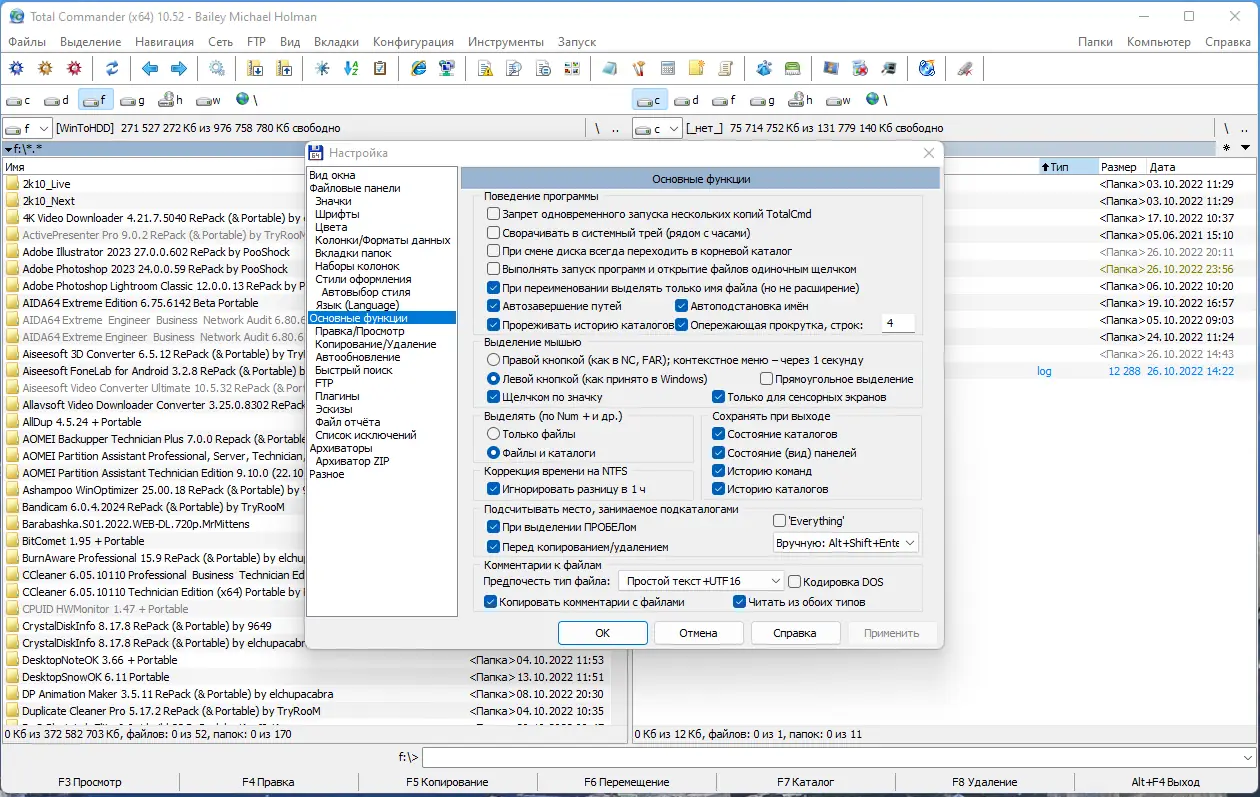
Task: Click the Internet Explorer icon in toolbar
Action: click(419, 69)
